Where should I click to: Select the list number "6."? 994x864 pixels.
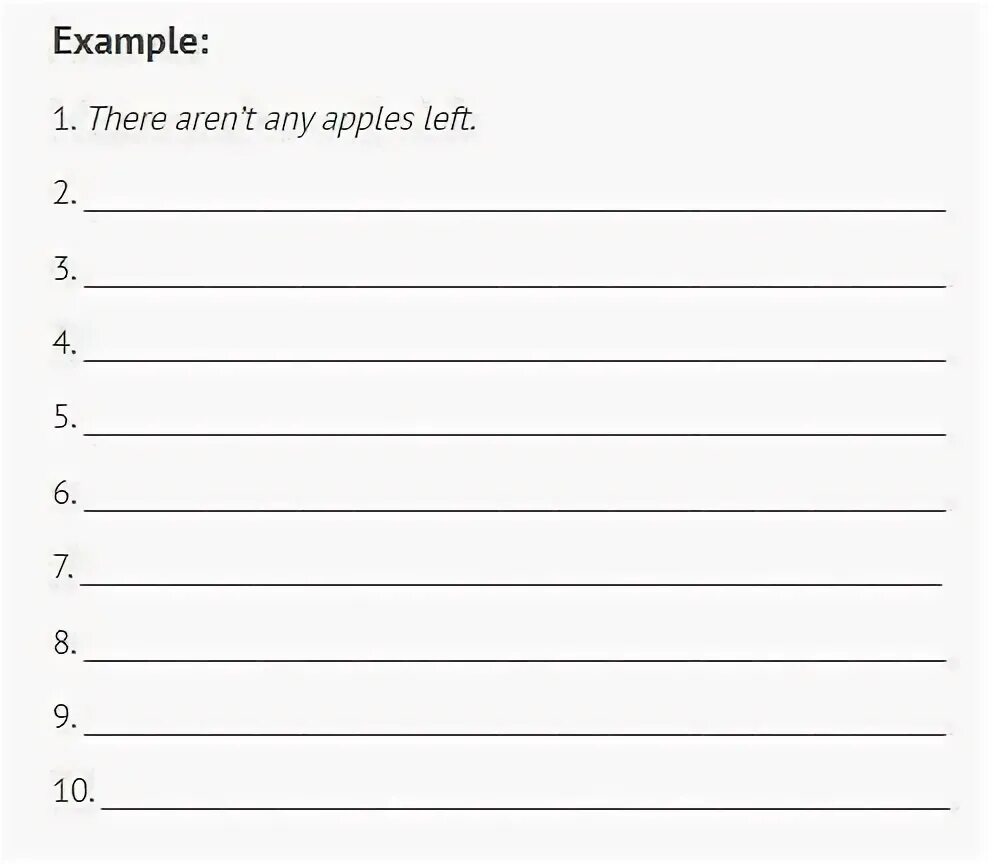pos(66,494)
